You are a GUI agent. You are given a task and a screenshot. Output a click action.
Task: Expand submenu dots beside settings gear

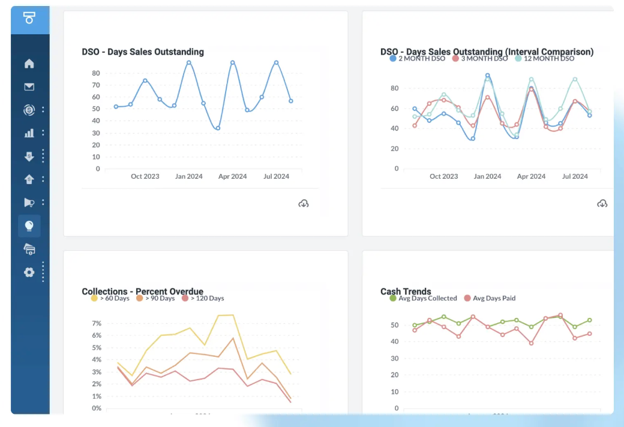(x=43, y=272)
